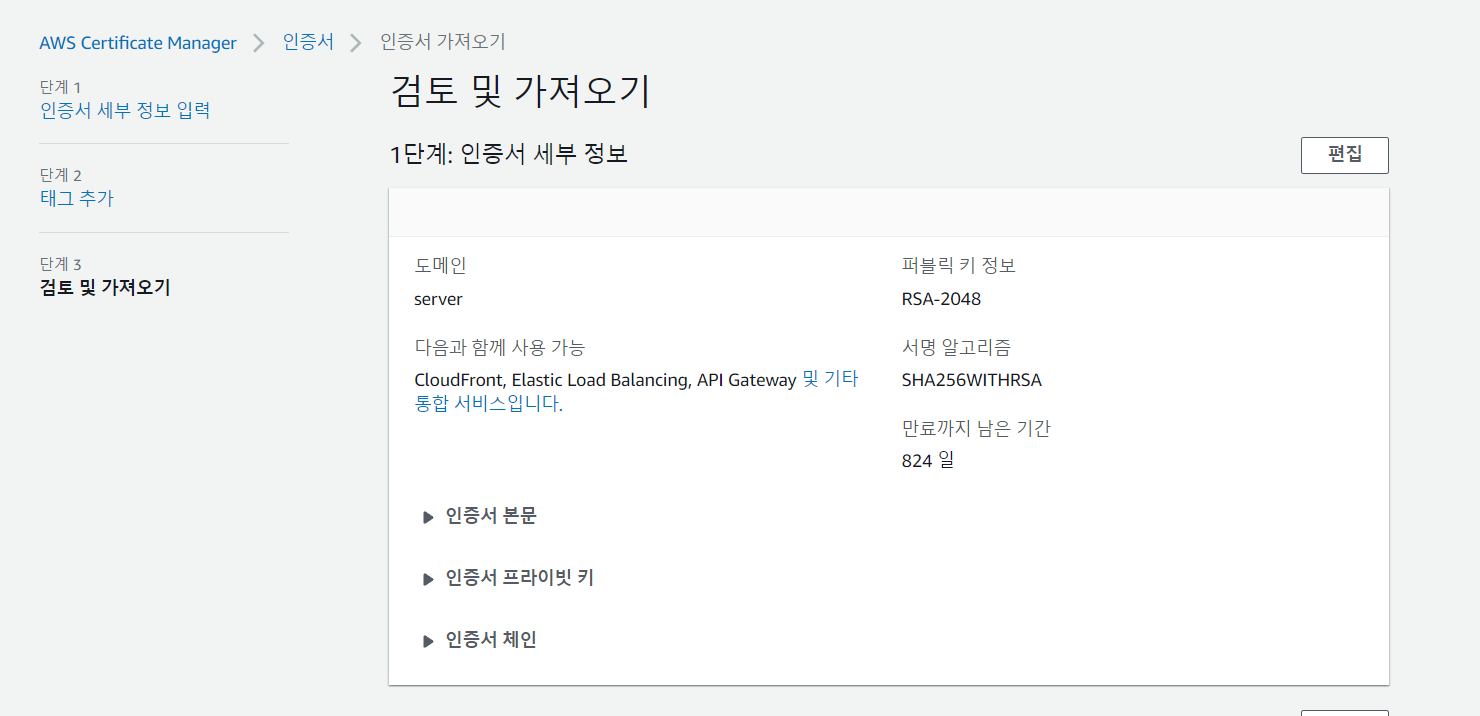
Task: Click the 퍼블릭 키 정보 label
Action: pyautogui.click(x=959, y=266)
